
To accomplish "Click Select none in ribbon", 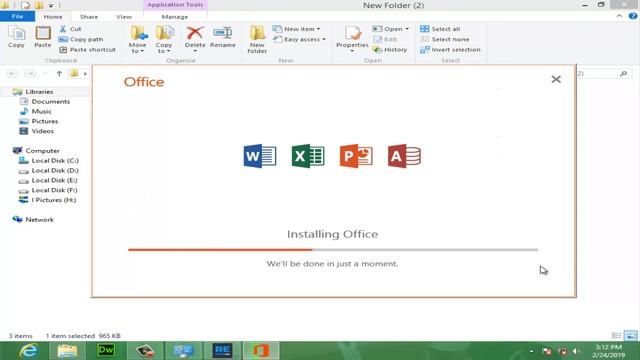I will click(444, 39).
